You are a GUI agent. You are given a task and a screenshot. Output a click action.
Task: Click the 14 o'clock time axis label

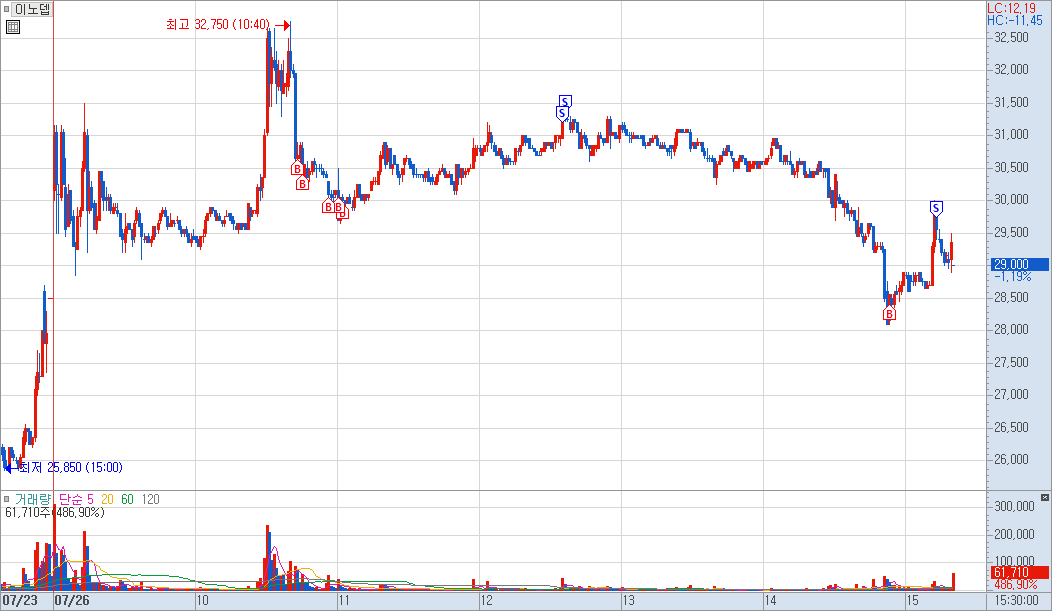(771, 600)
